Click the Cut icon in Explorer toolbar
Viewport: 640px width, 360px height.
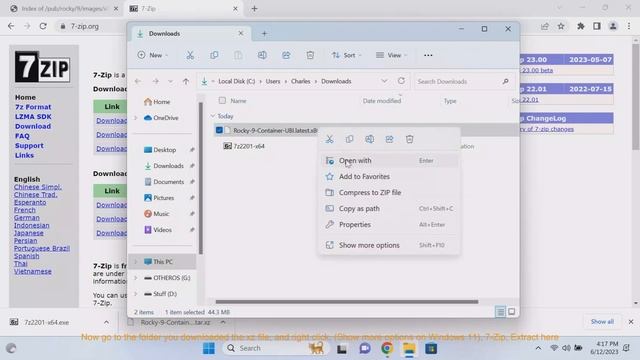click(x=190, y=55)
